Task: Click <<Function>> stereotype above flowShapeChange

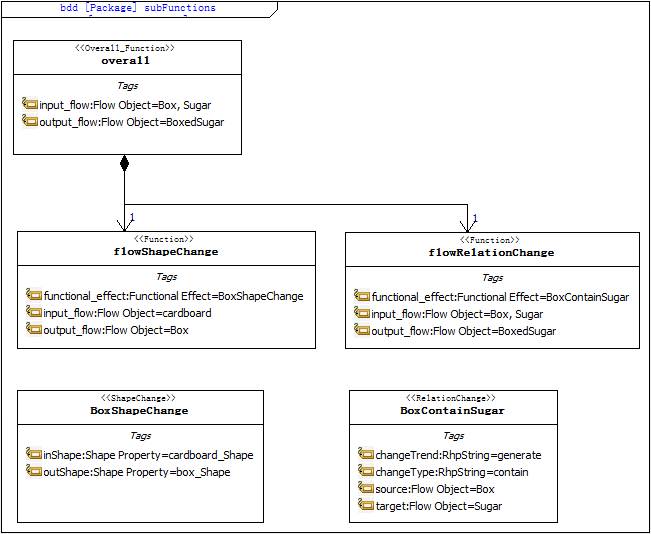Action: 164,239
